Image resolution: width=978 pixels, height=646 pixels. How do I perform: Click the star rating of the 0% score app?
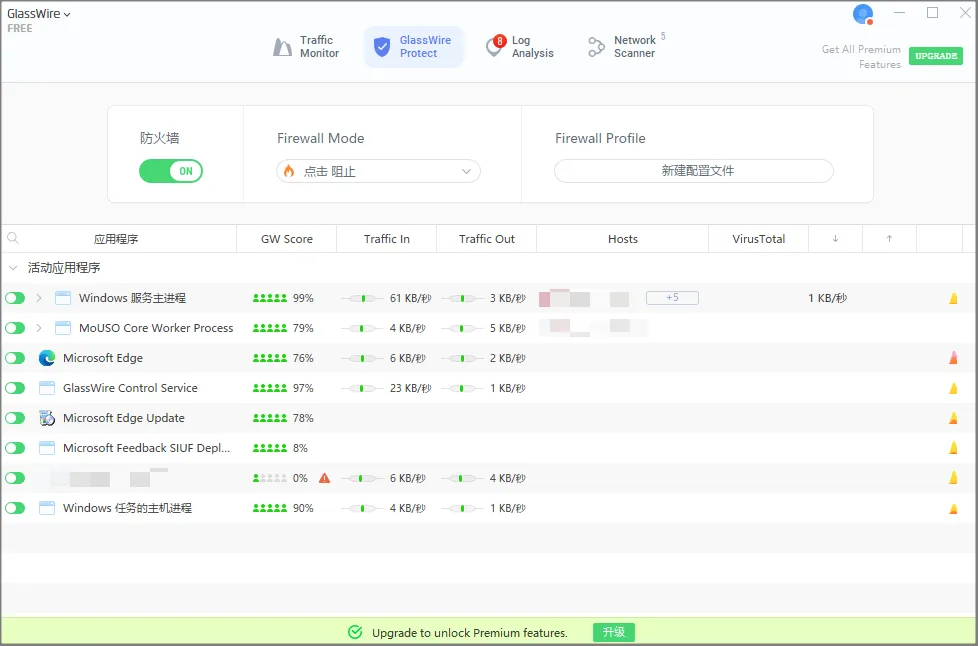[269, 478]
